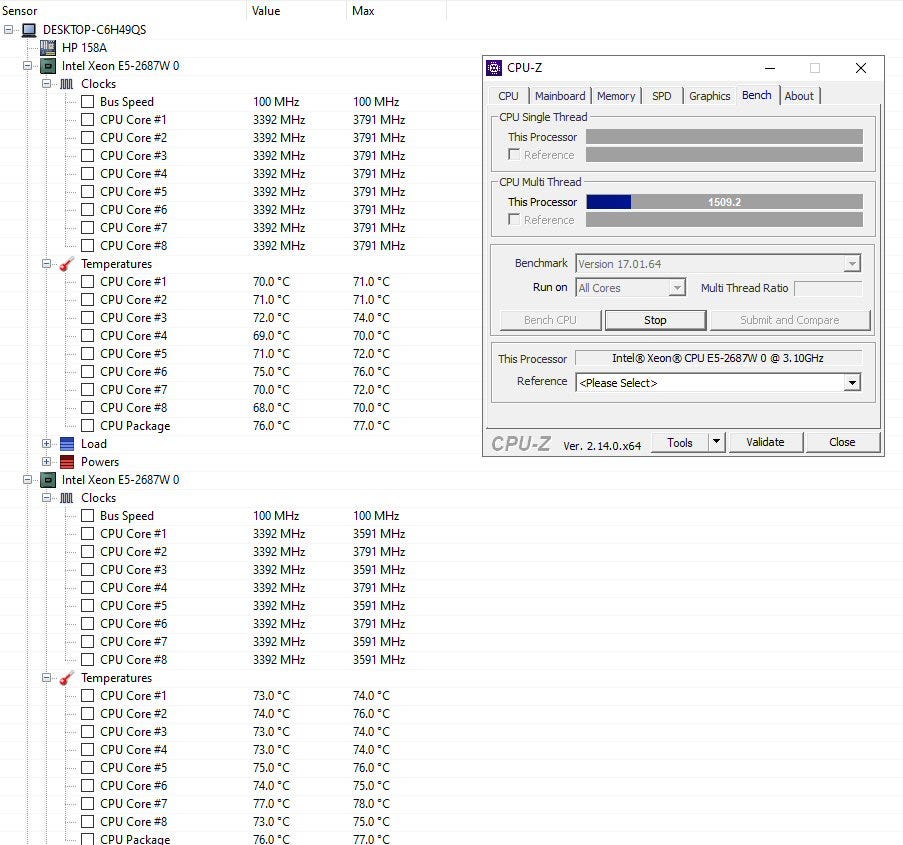Click the first CPU's Clocks icon

pos(67,84)
